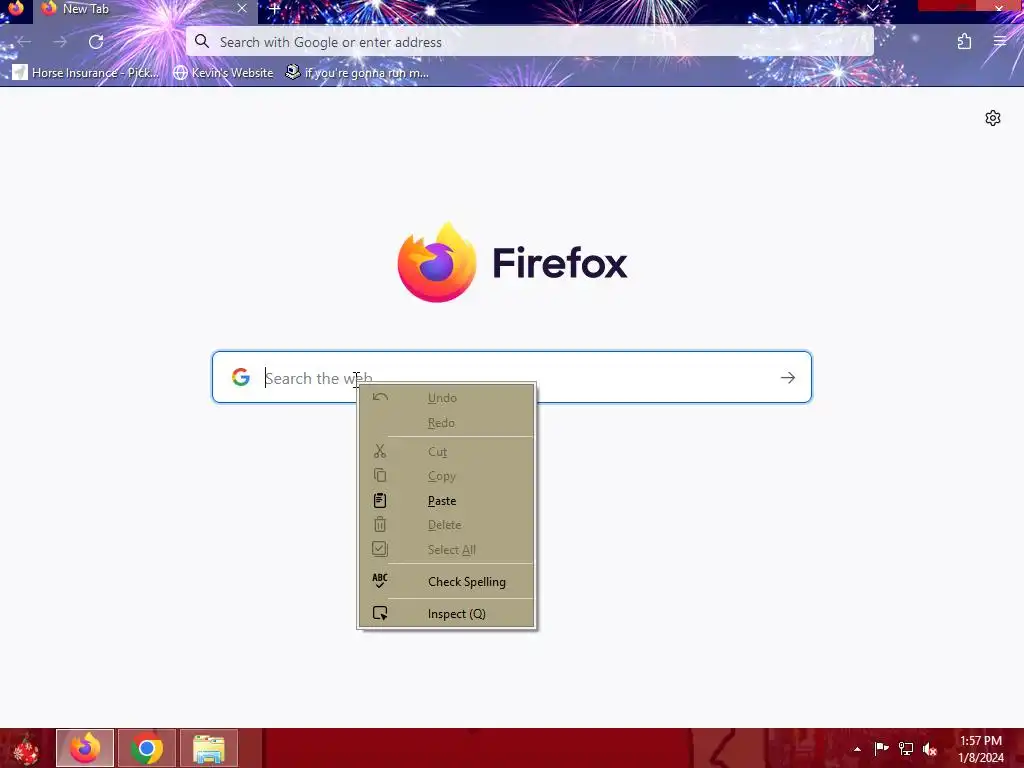Click Copy in context menu
Viewport: 1024px width, 768px height.
pos(447,476)
